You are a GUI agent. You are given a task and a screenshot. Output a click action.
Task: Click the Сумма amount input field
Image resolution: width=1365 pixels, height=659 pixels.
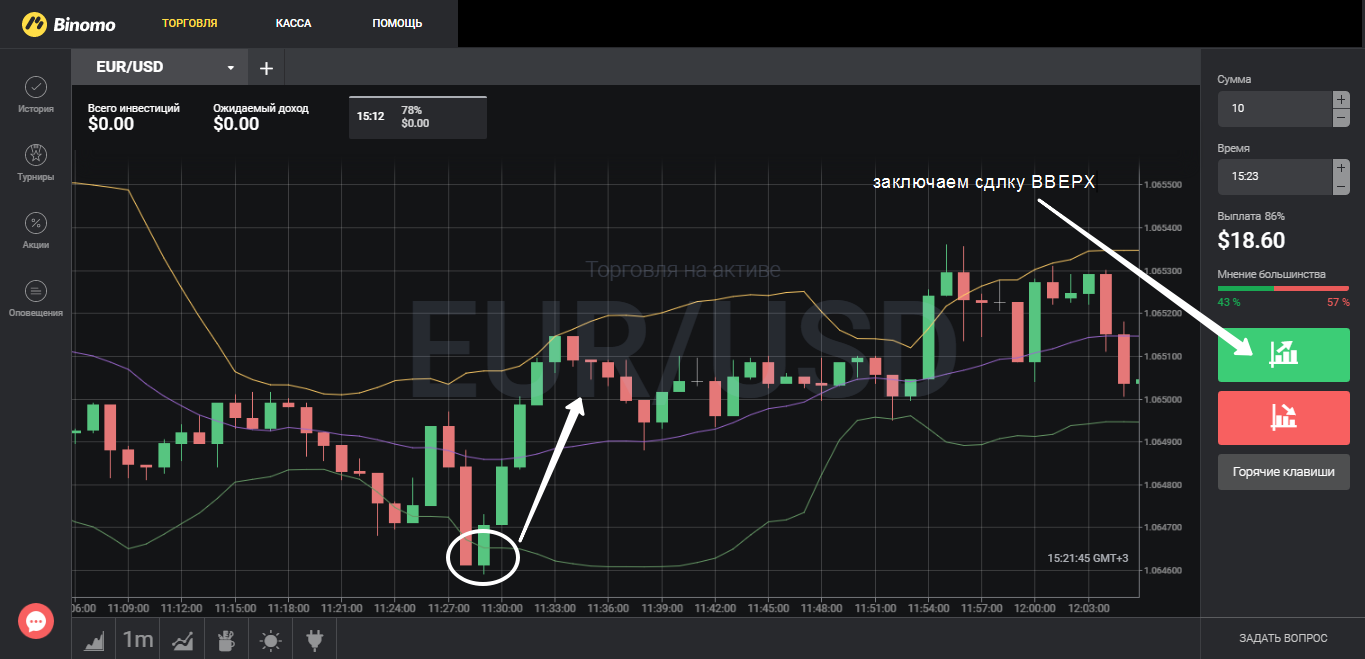click(1274, 108)
